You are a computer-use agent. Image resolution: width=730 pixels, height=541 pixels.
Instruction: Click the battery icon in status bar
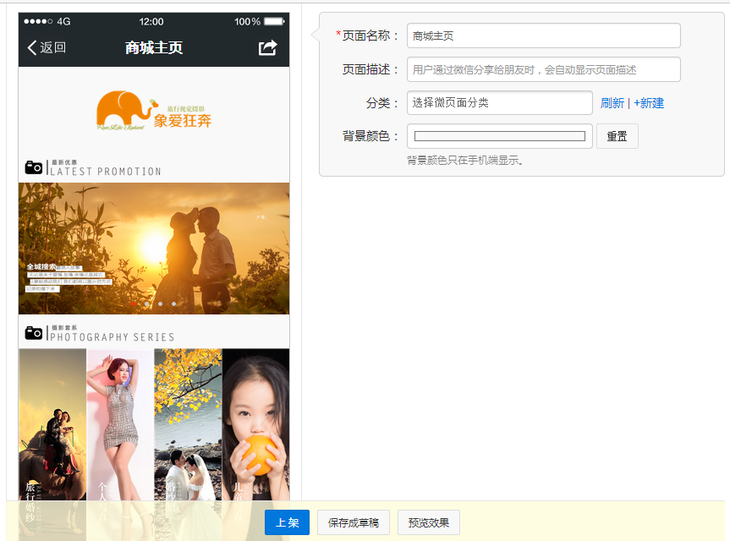[275, 21]
